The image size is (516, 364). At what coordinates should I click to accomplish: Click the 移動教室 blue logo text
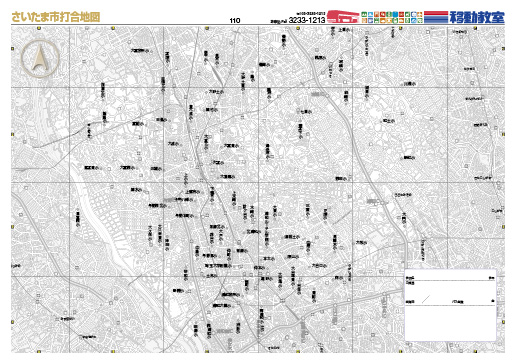(x=477, y=17)
